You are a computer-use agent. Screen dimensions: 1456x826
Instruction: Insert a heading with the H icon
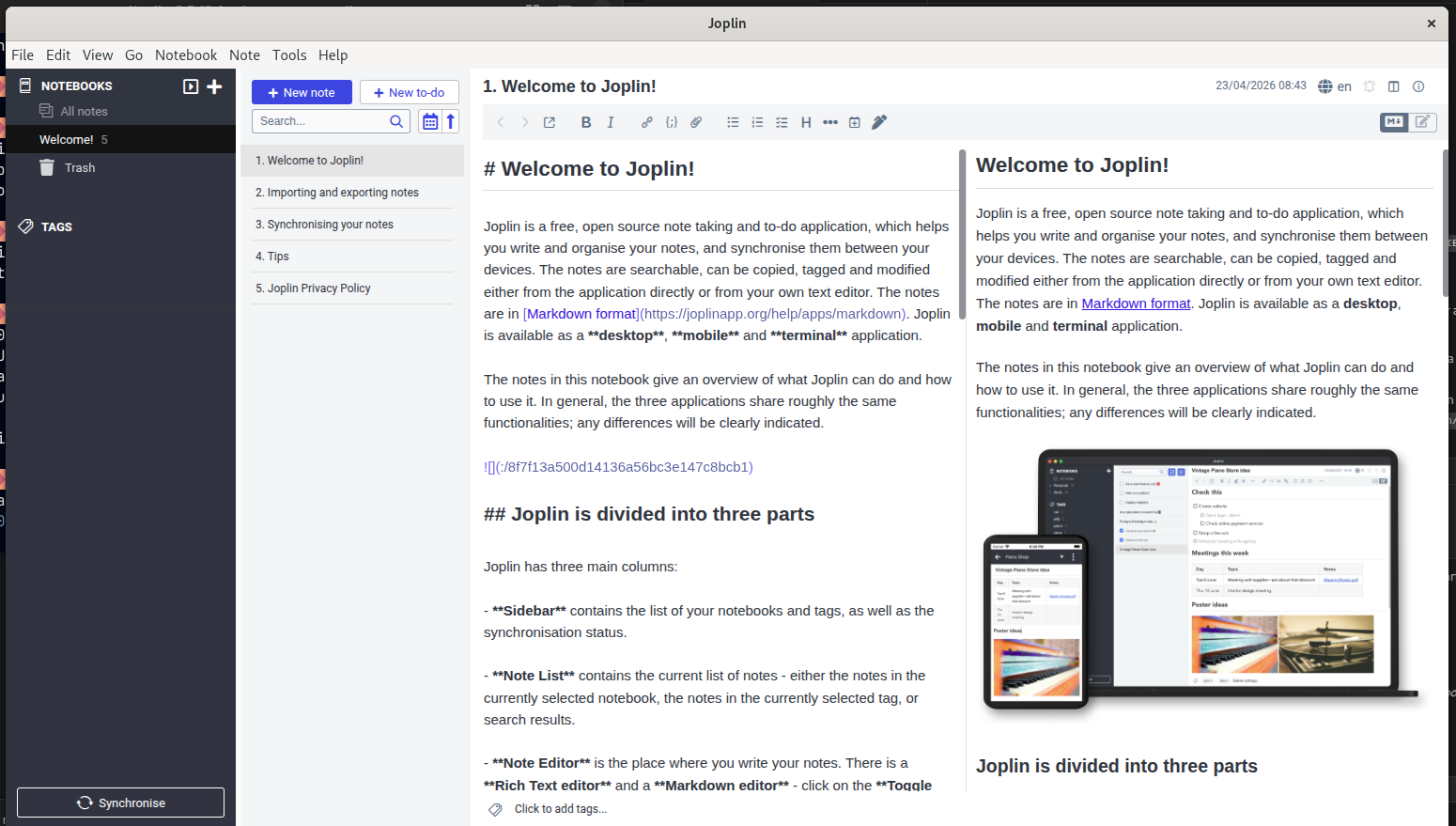[806, 122]
